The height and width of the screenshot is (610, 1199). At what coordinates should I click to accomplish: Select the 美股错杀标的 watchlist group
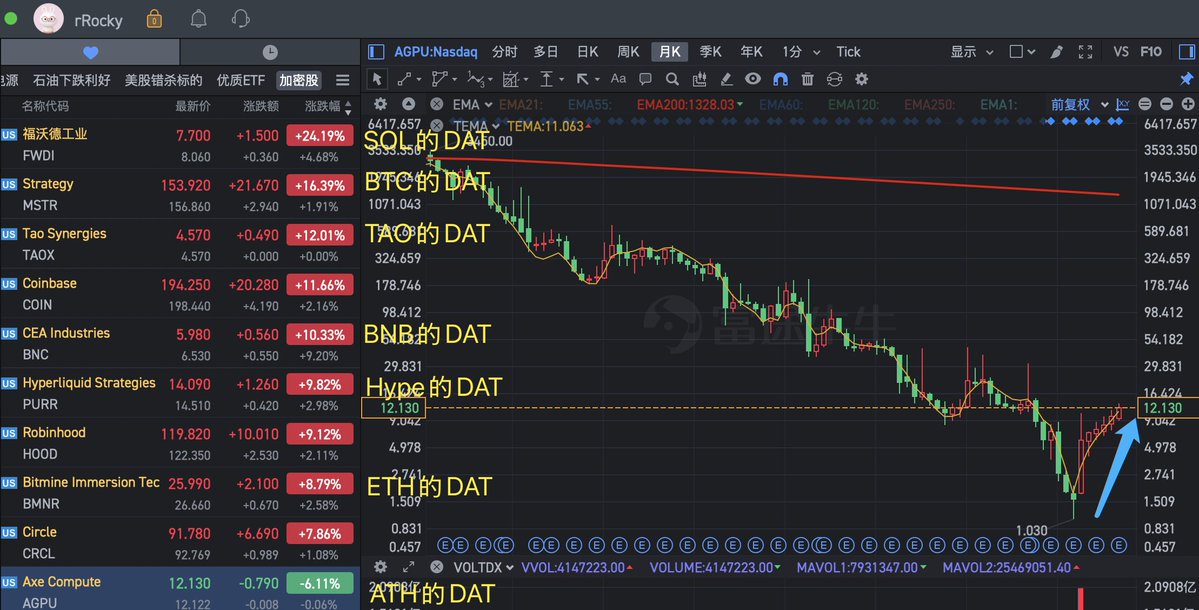point(164,79)
